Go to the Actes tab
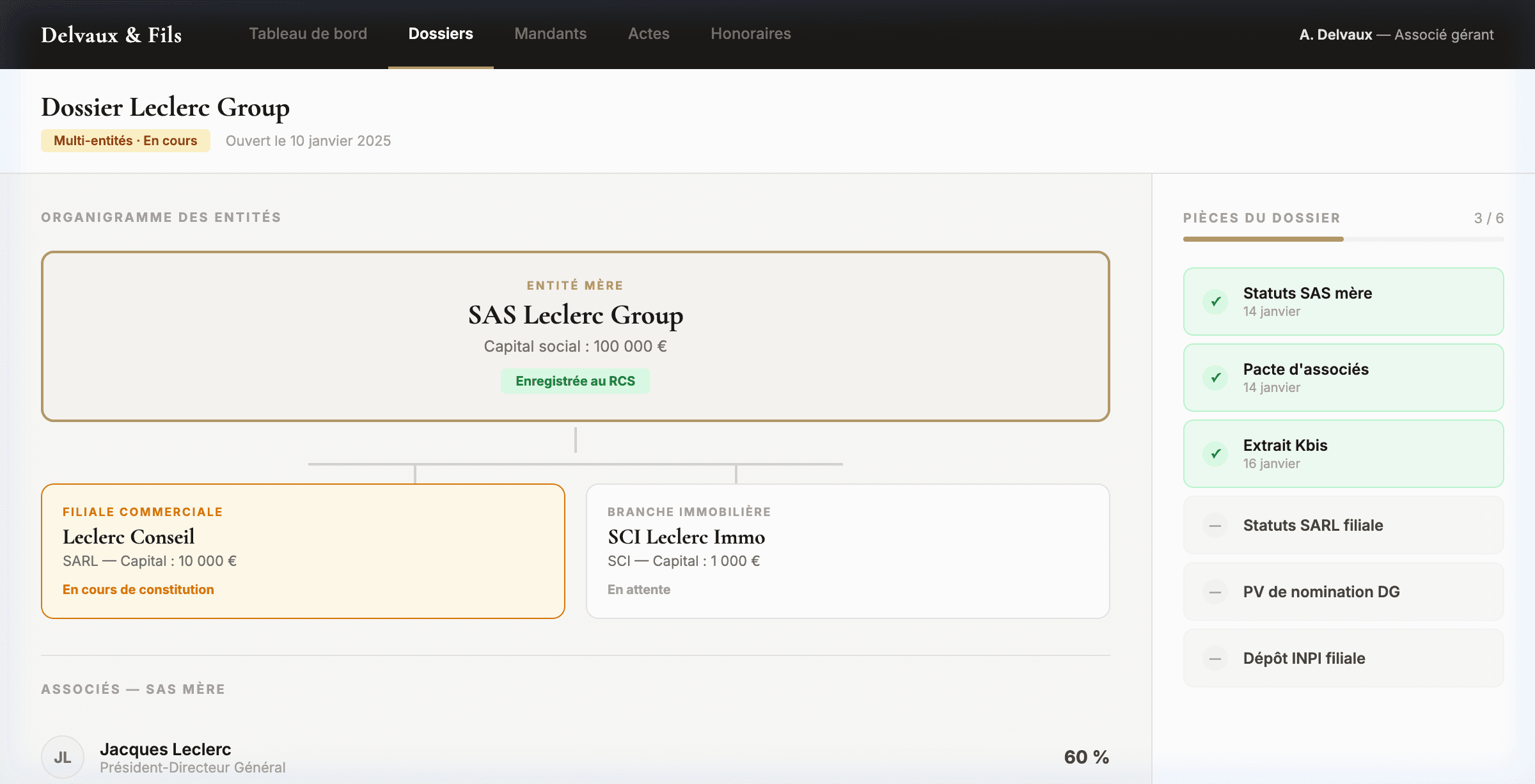1535x784 pixels. tap(649, 34)
